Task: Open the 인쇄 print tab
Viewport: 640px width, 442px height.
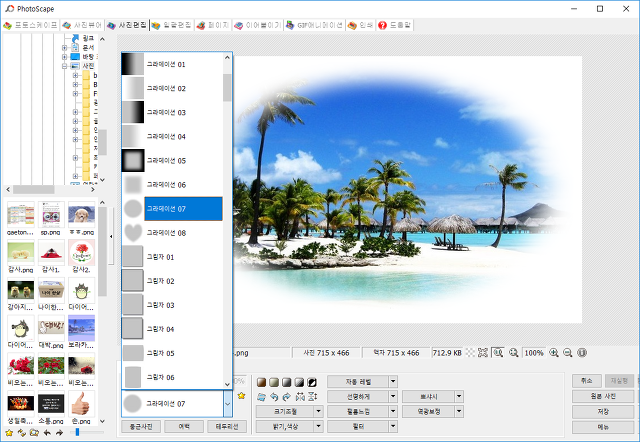Action: tap(361, 25)
